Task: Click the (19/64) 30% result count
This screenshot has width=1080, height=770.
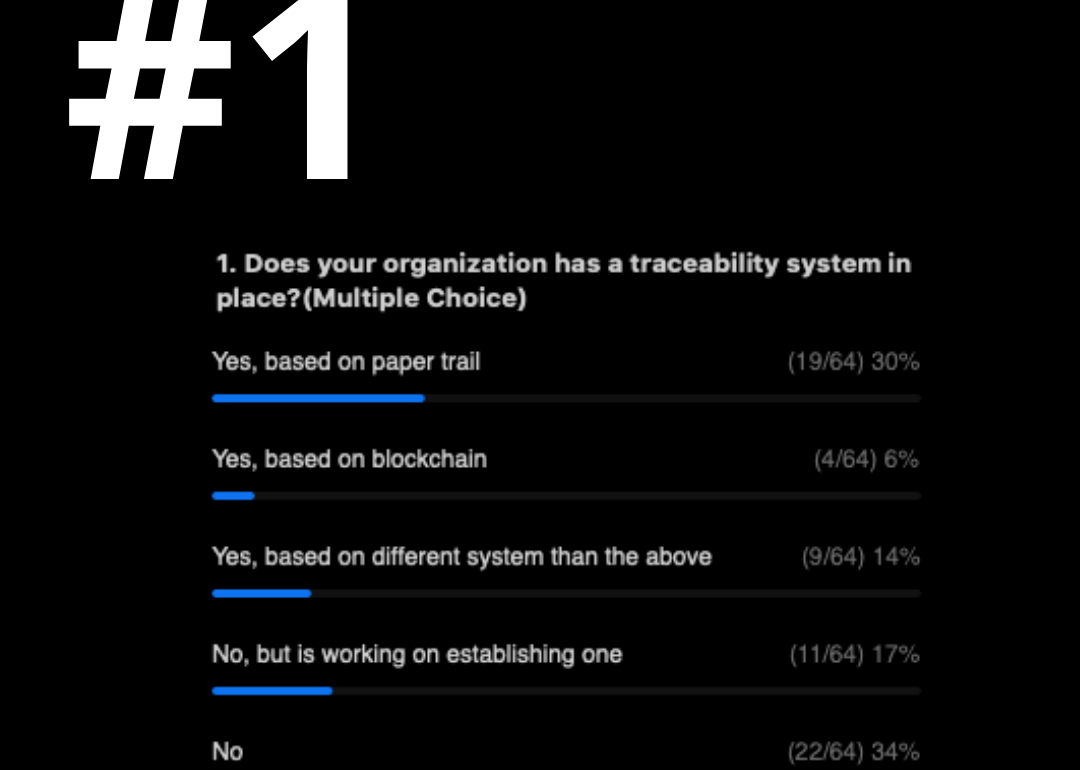Action: pos(853,362)
